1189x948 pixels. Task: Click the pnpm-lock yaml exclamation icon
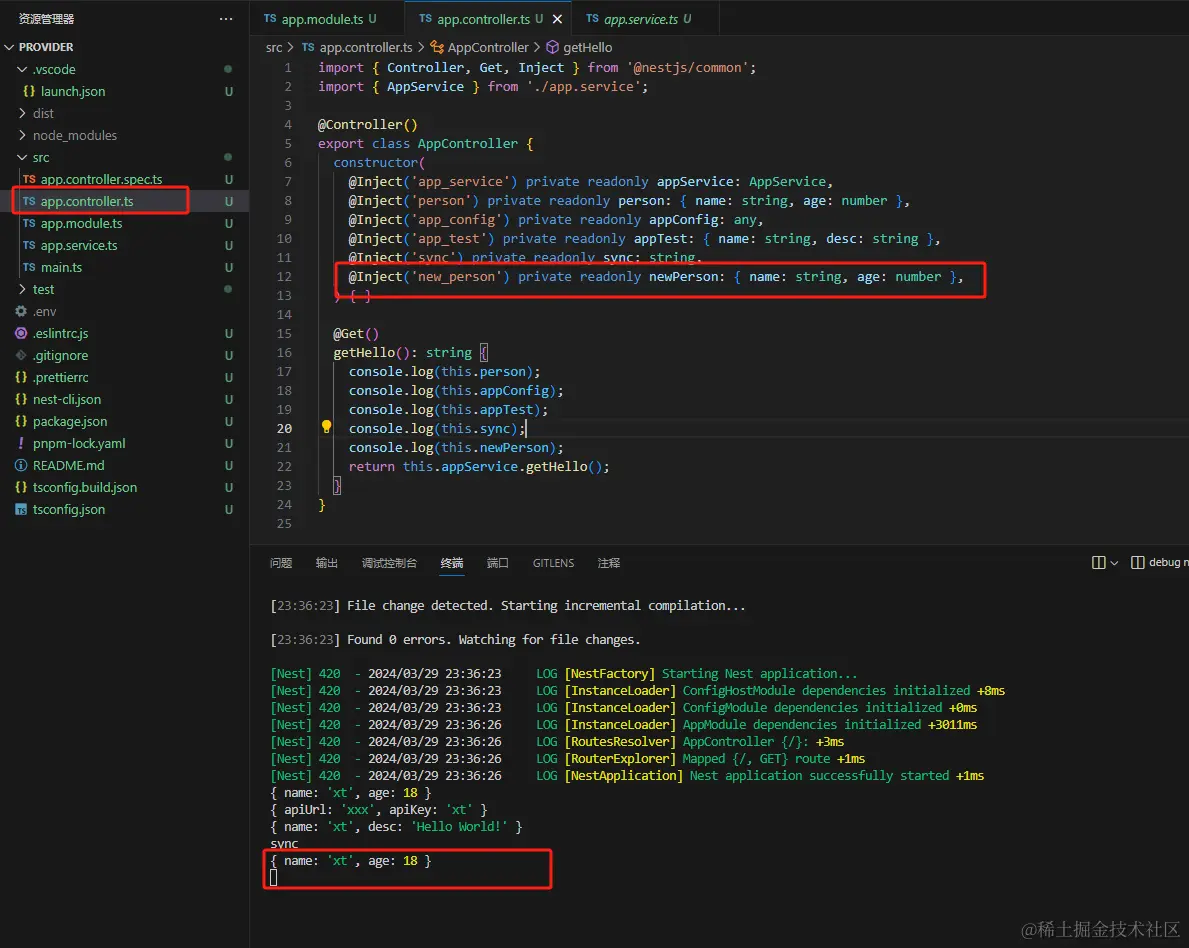coord(21,443)
